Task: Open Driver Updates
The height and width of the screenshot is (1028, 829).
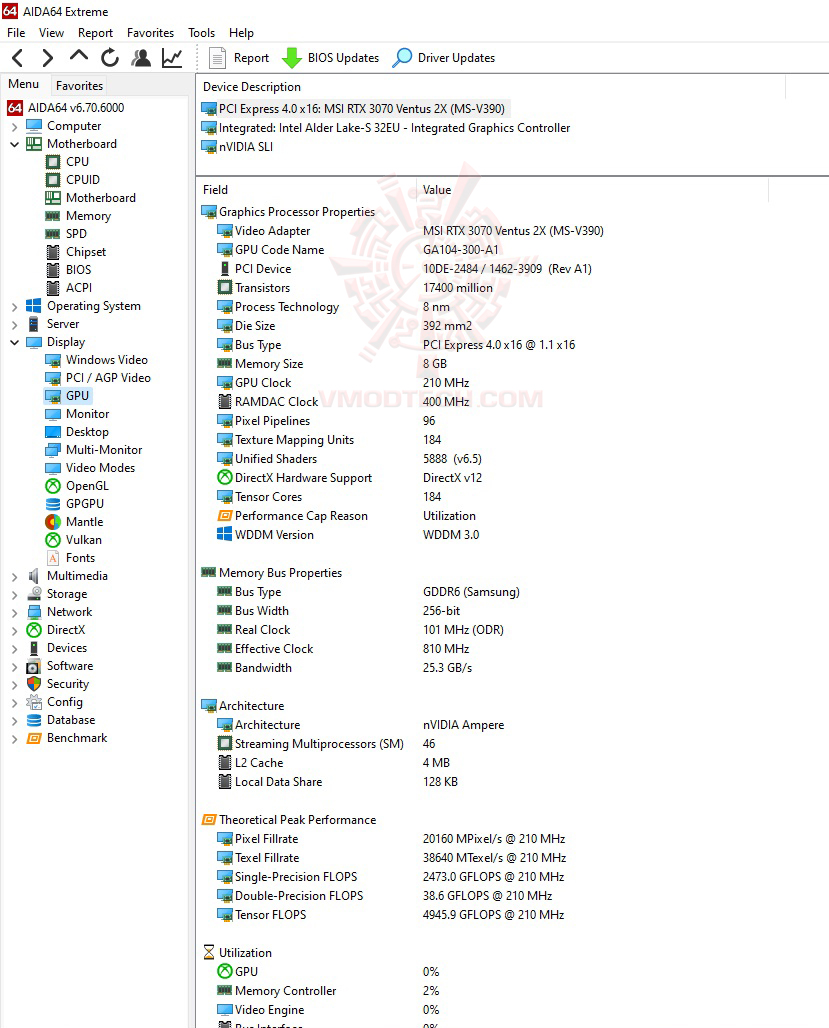Action: tap(443, 58)
